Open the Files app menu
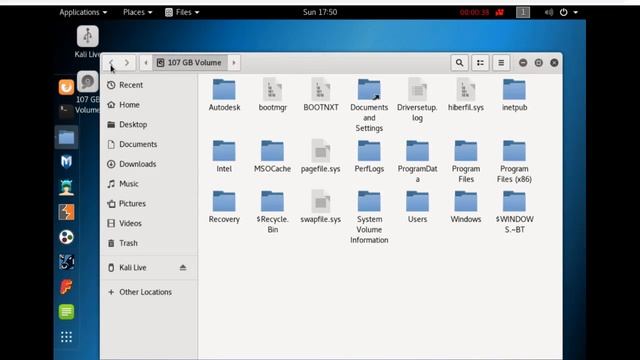The height and width of the screenshot is (360, 640). (x=182, y=12)
